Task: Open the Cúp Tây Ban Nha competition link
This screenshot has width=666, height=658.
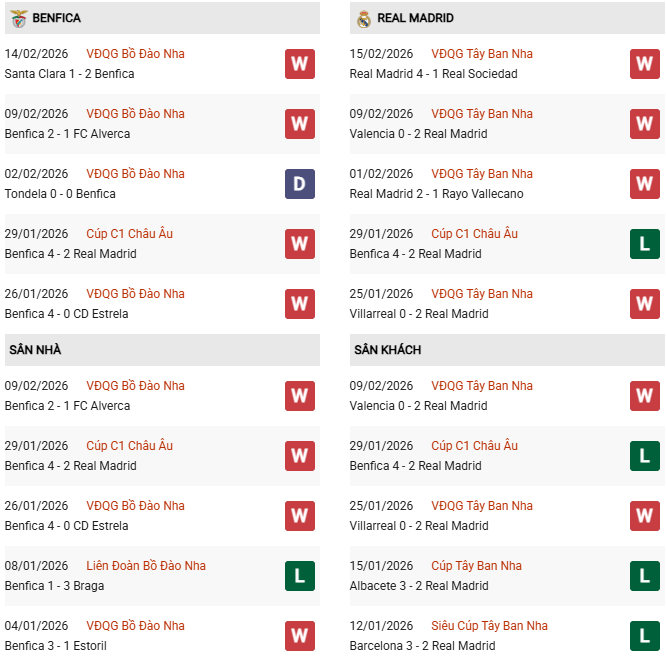Action: (x=474, y=566)
